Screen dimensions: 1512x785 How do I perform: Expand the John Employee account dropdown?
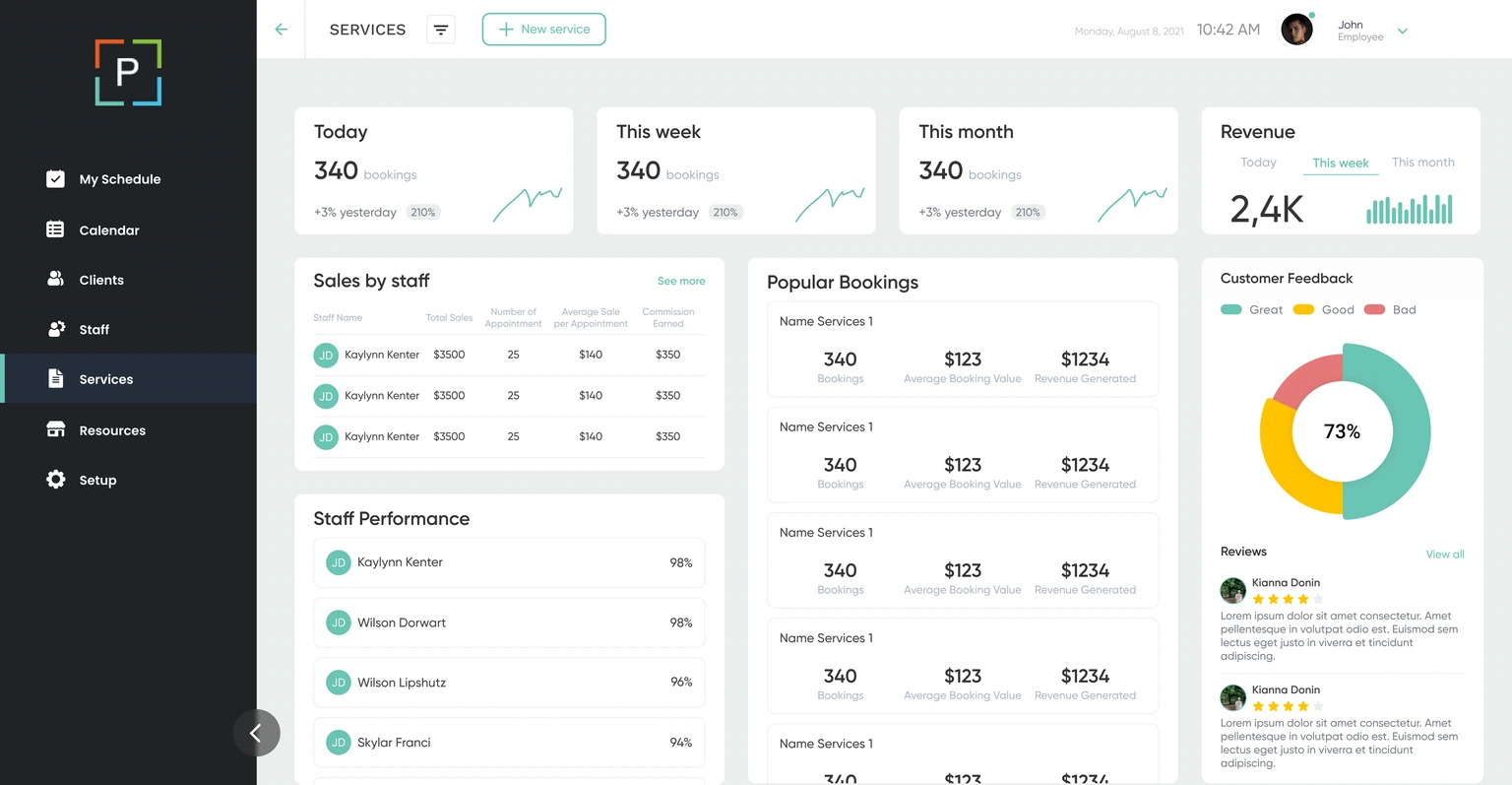(x=1403, y=32)
